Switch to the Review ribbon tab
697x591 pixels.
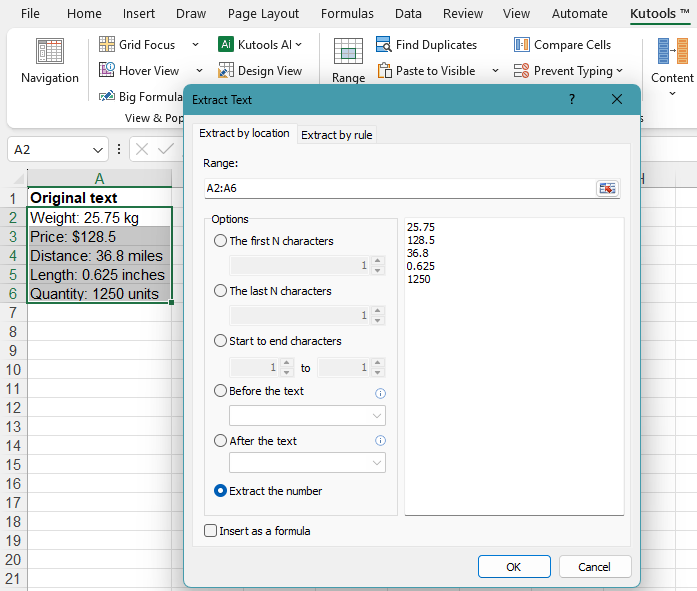tap(462, 14)
